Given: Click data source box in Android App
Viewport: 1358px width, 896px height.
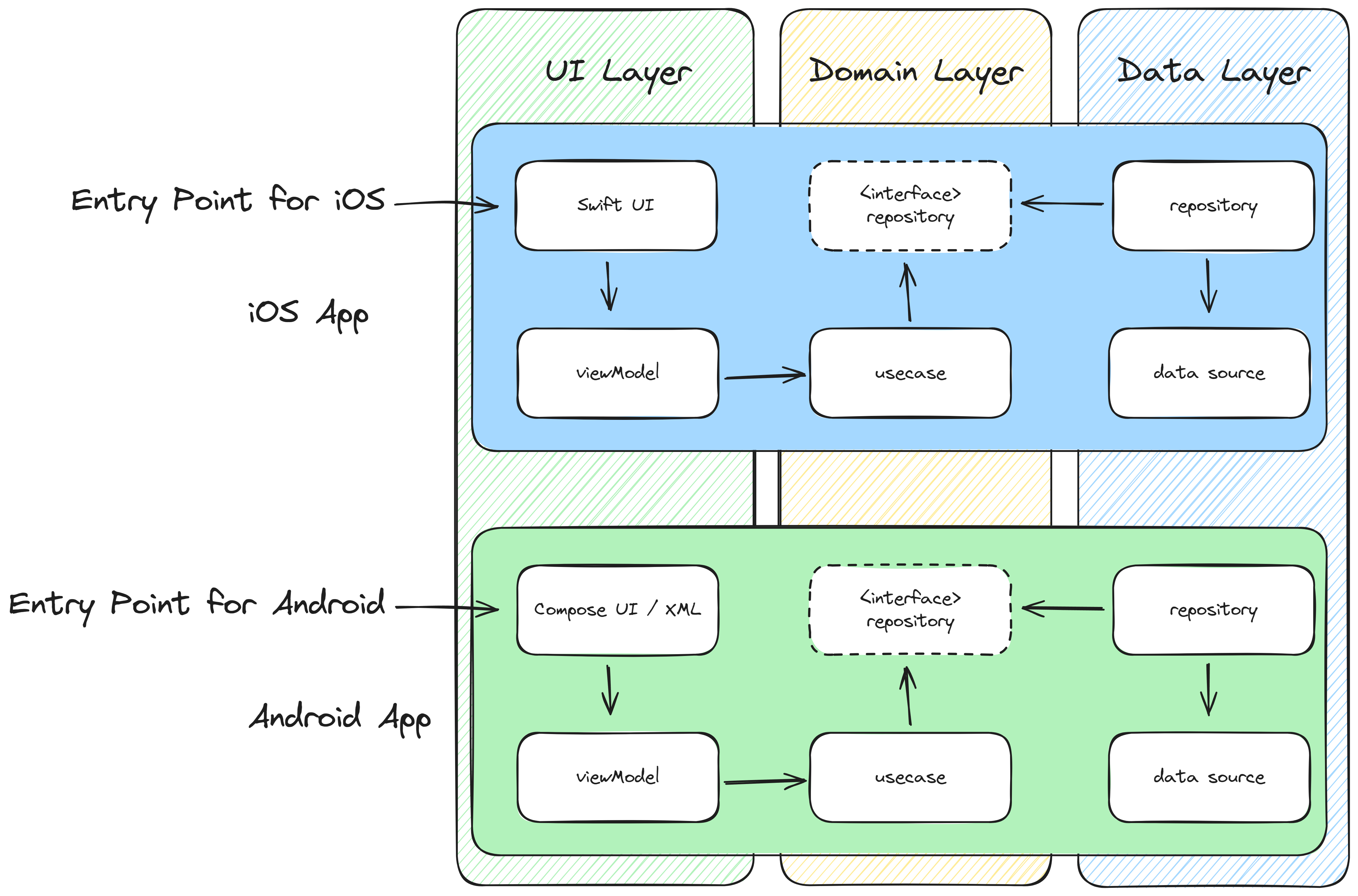Looking at the screenshot, I should click(x=1209, y=777).
